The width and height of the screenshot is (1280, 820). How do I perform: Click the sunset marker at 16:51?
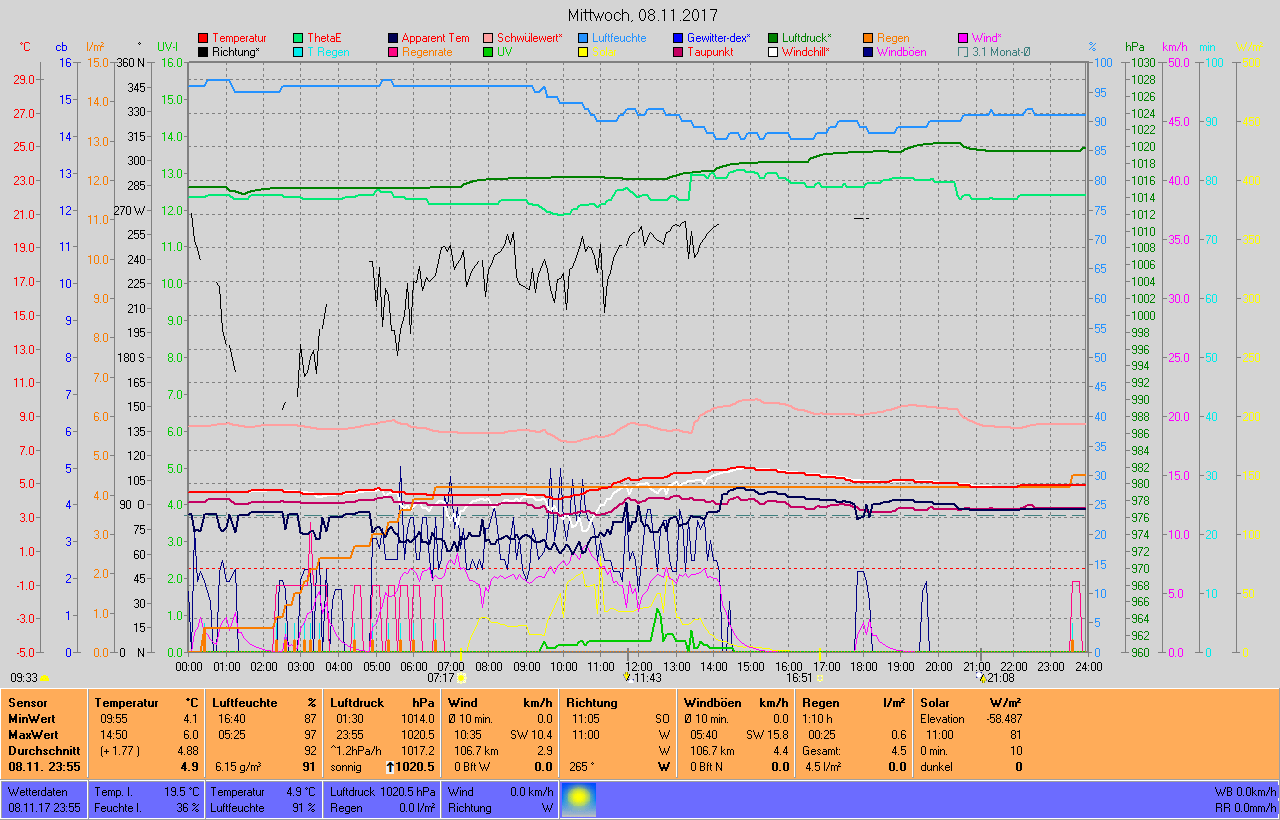tap(820, 677)
